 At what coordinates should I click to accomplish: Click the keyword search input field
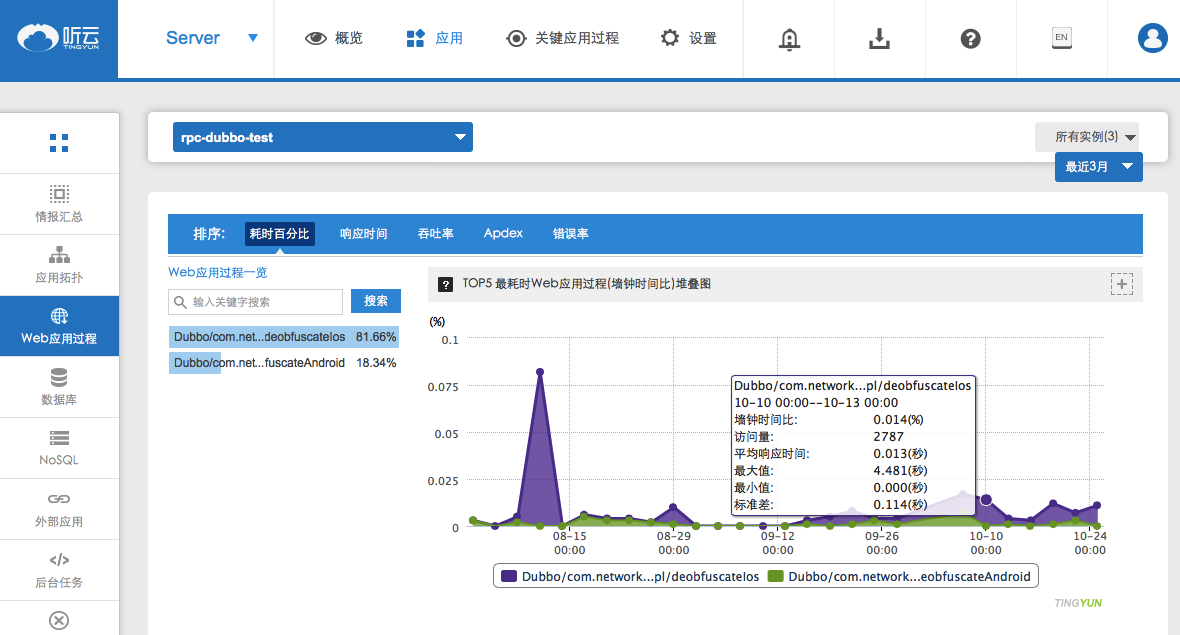point(256,302)
